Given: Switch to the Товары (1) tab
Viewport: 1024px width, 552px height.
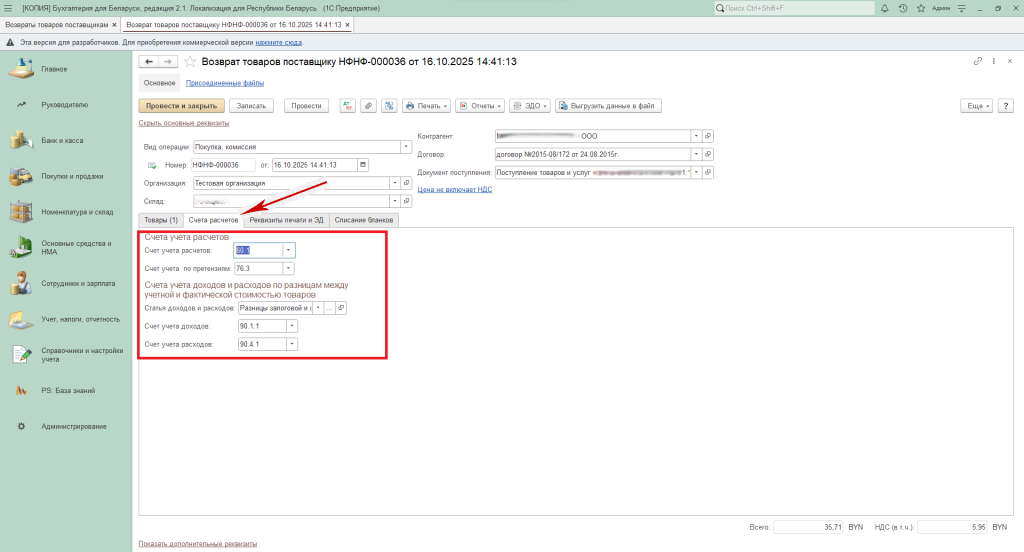Looking at the screenshot, I should (161, 219).
